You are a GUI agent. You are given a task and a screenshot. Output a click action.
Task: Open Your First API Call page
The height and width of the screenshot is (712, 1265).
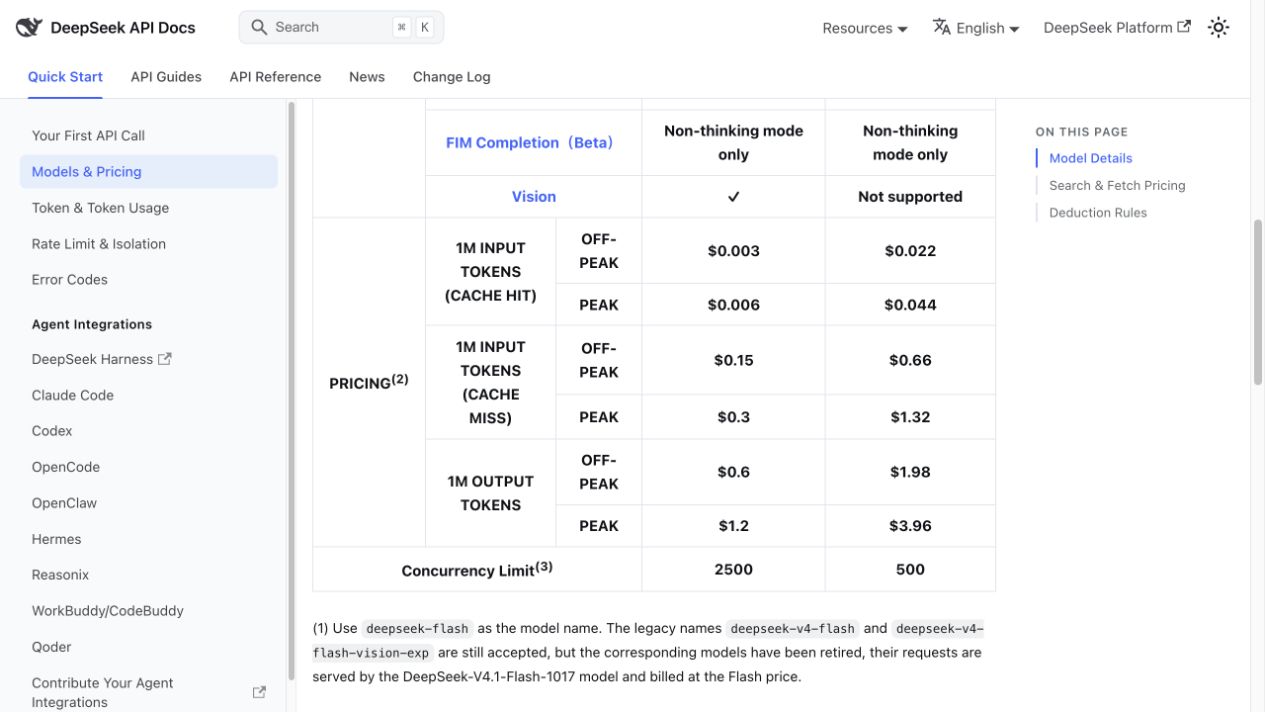coord(149,136)
